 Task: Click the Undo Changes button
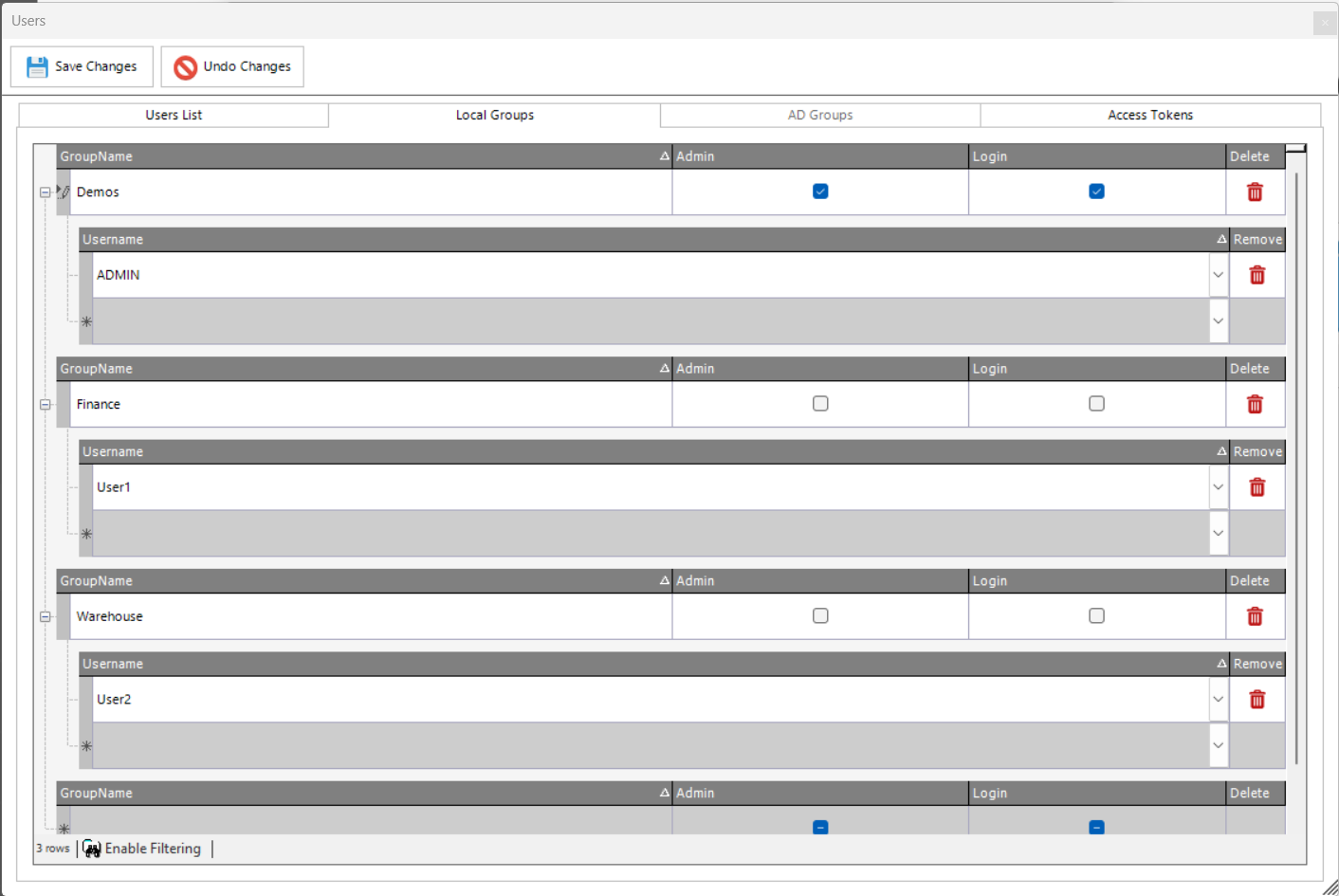232,67
